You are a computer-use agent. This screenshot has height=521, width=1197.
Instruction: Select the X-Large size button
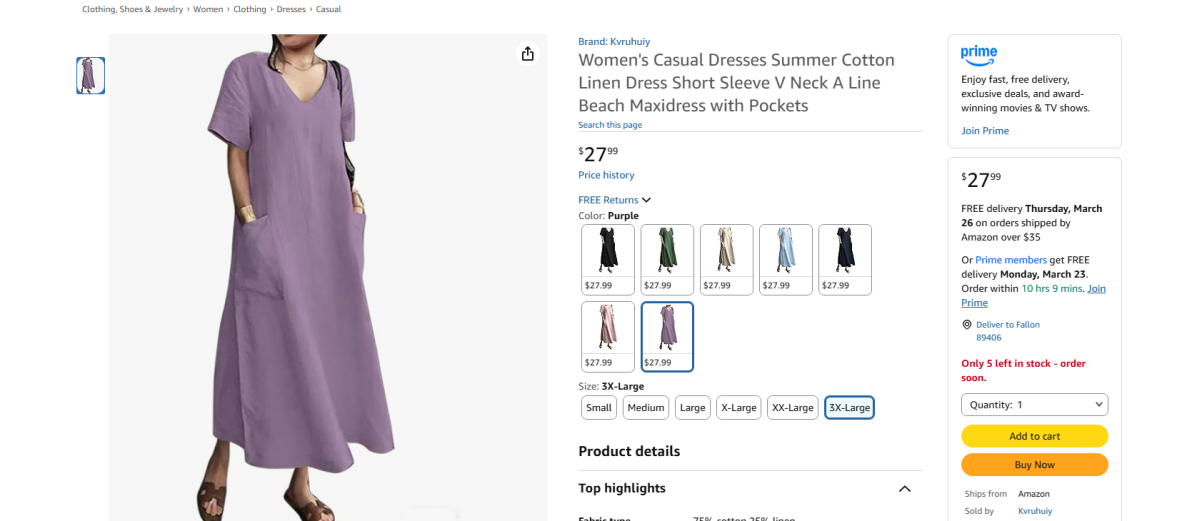pos(739,407)
